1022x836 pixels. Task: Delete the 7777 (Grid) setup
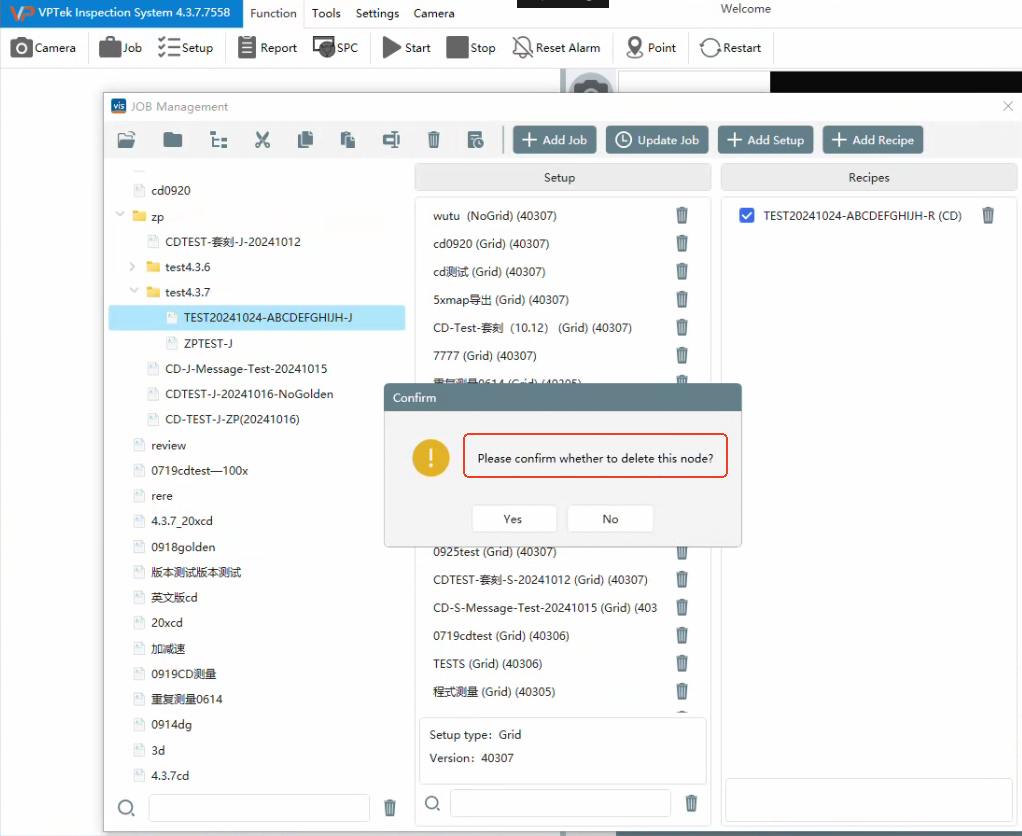(682, 355)
